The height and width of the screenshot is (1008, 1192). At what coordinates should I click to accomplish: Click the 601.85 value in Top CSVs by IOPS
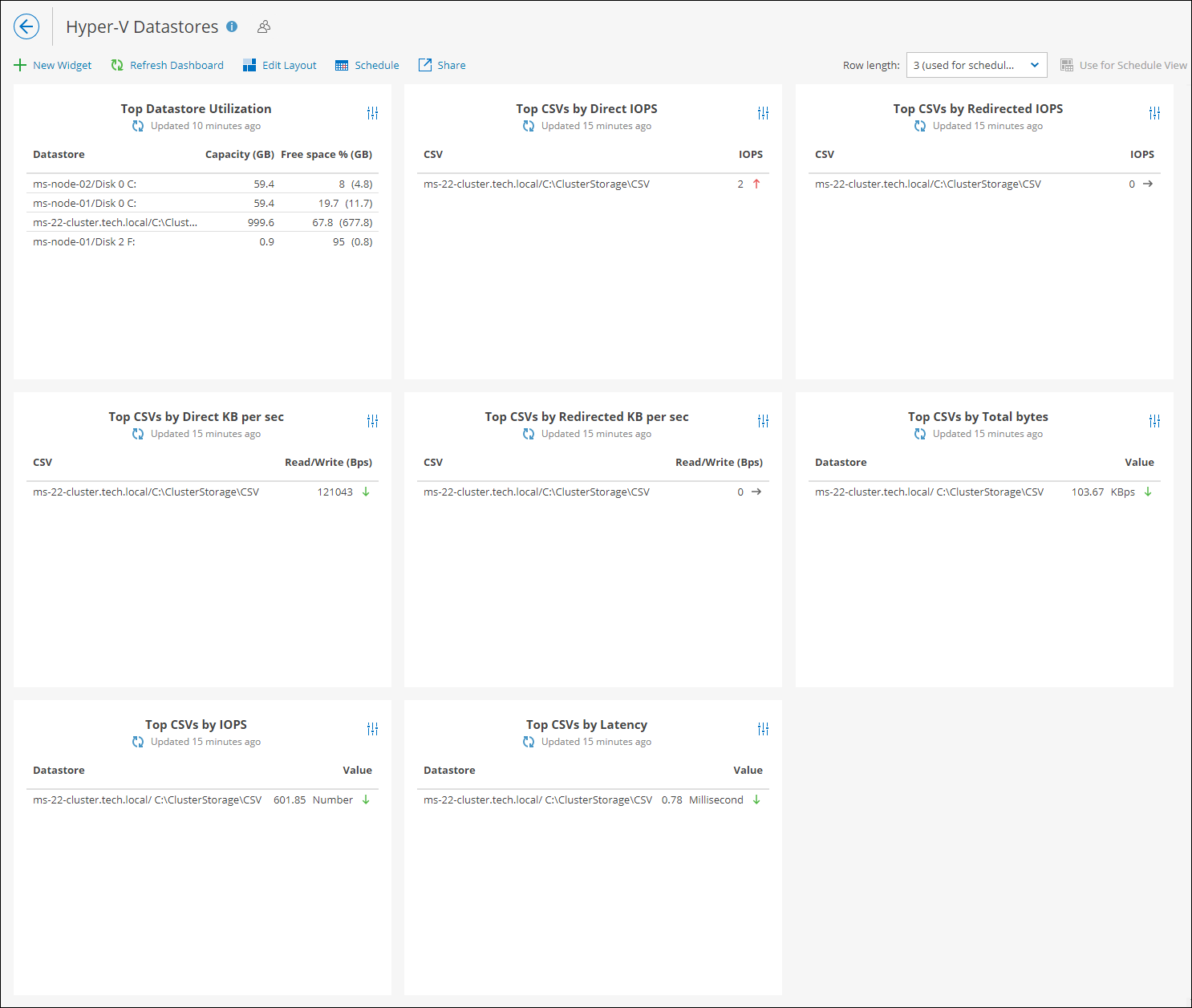pyautogui.click(x=290, y=800)
